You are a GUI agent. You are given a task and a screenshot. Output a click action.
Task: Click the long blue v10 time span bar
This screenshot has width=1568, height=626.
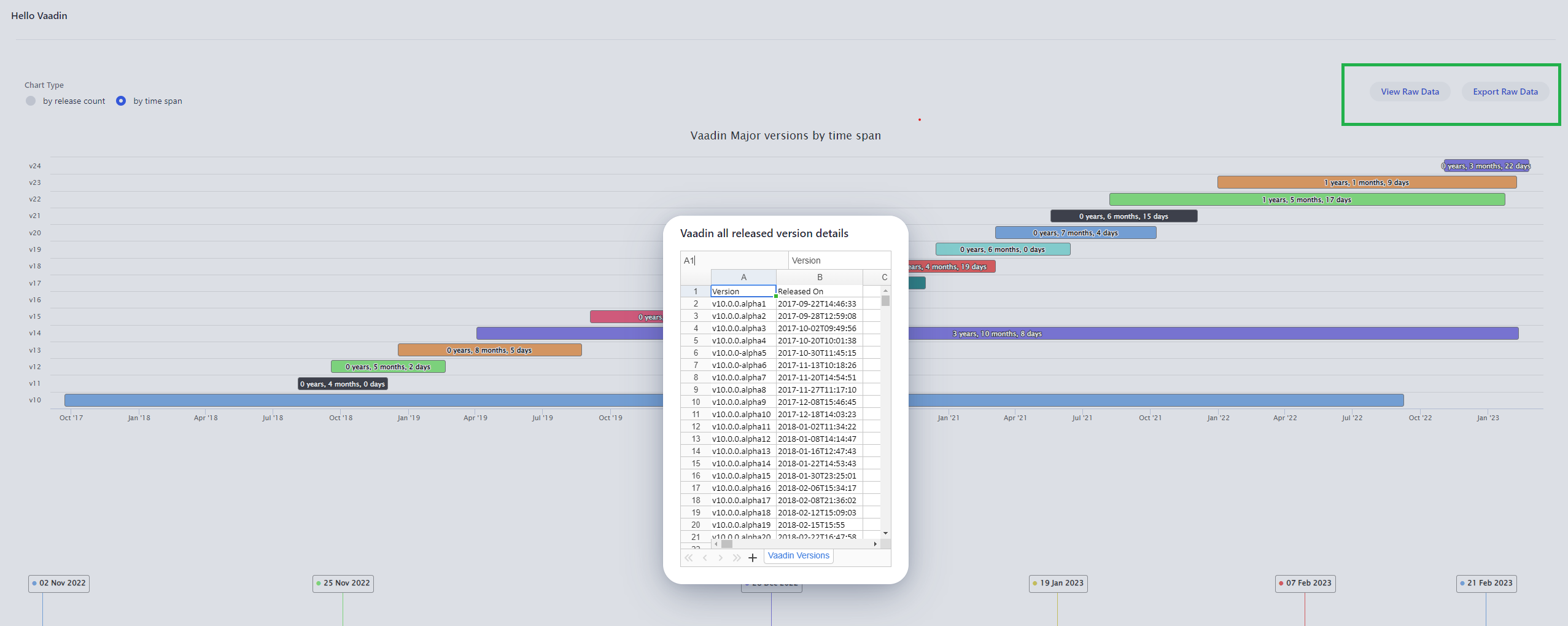pyautogui.click(x=363, y=401)
